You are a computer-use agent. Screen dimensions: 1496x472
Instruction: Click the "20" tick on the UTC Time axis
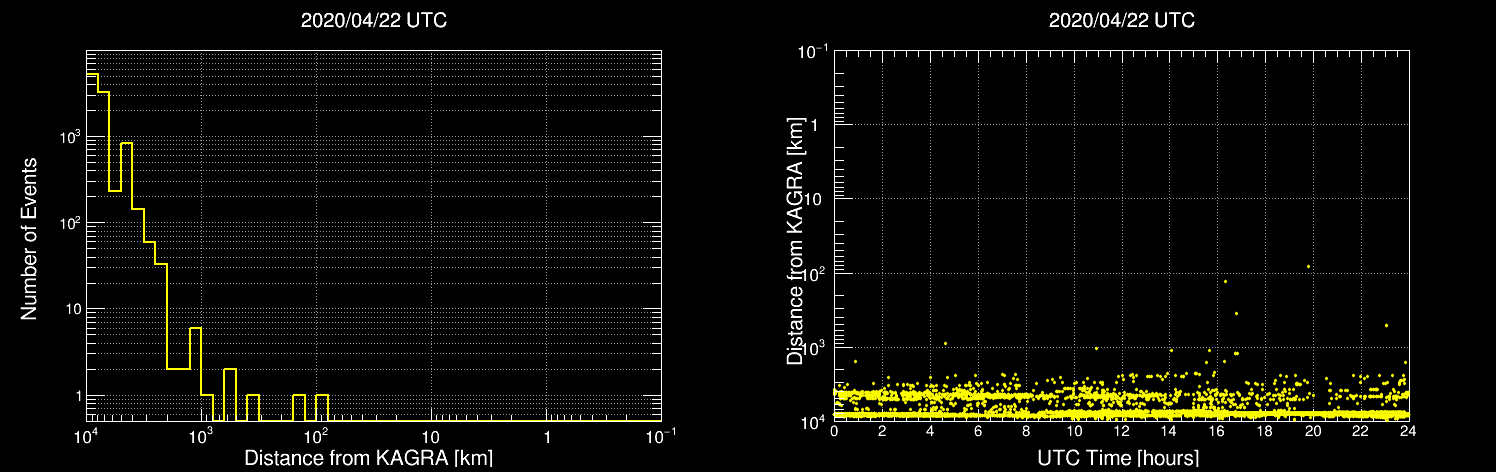coord(1314,432)
